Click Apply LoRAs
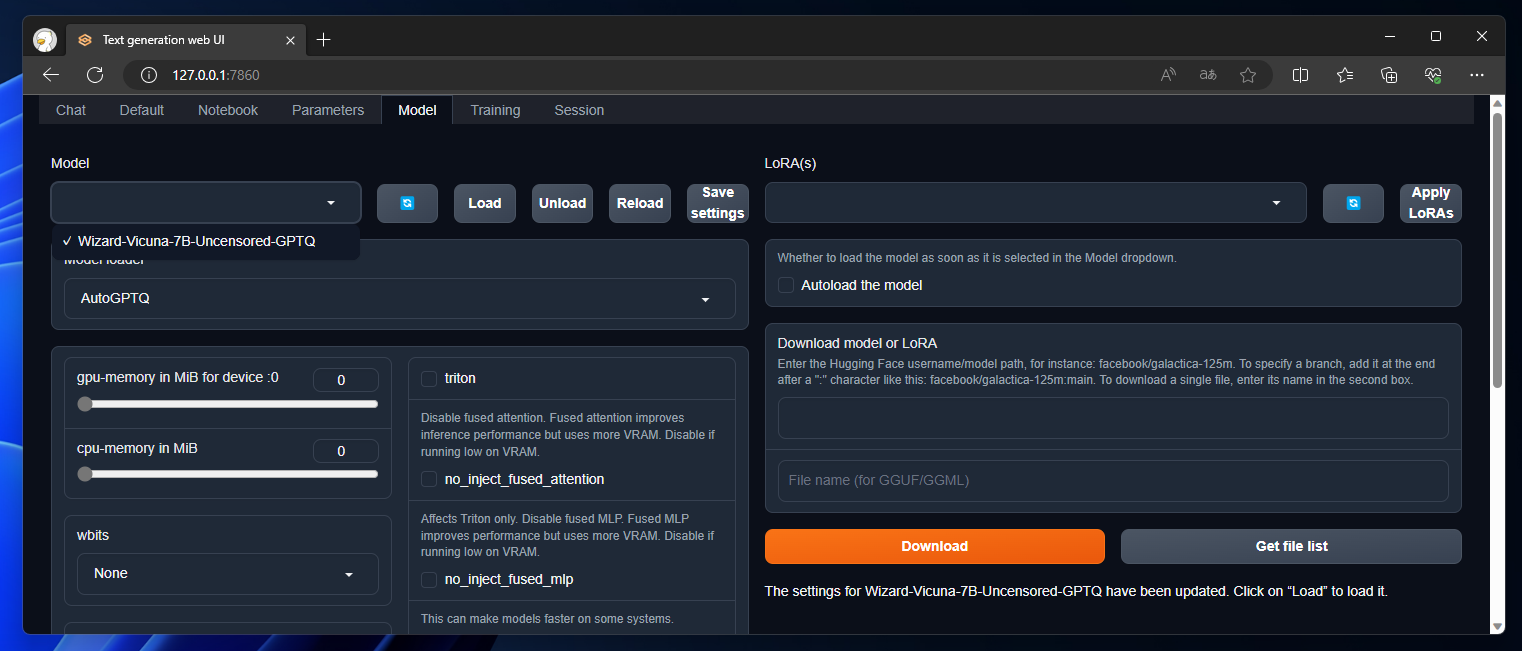This screenshot has height=651, width=1522. point(1431,203)
